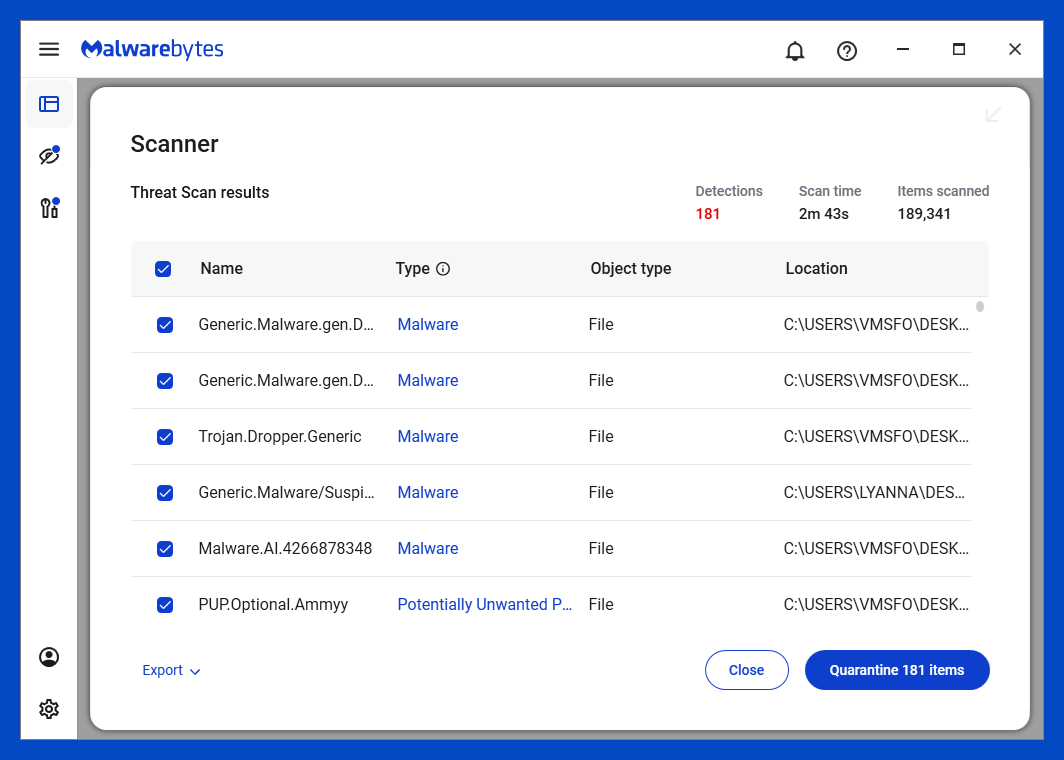Open the Privacy eye sidebar icon
Viewport: 1064px width, 760px height.
[49, 155]
